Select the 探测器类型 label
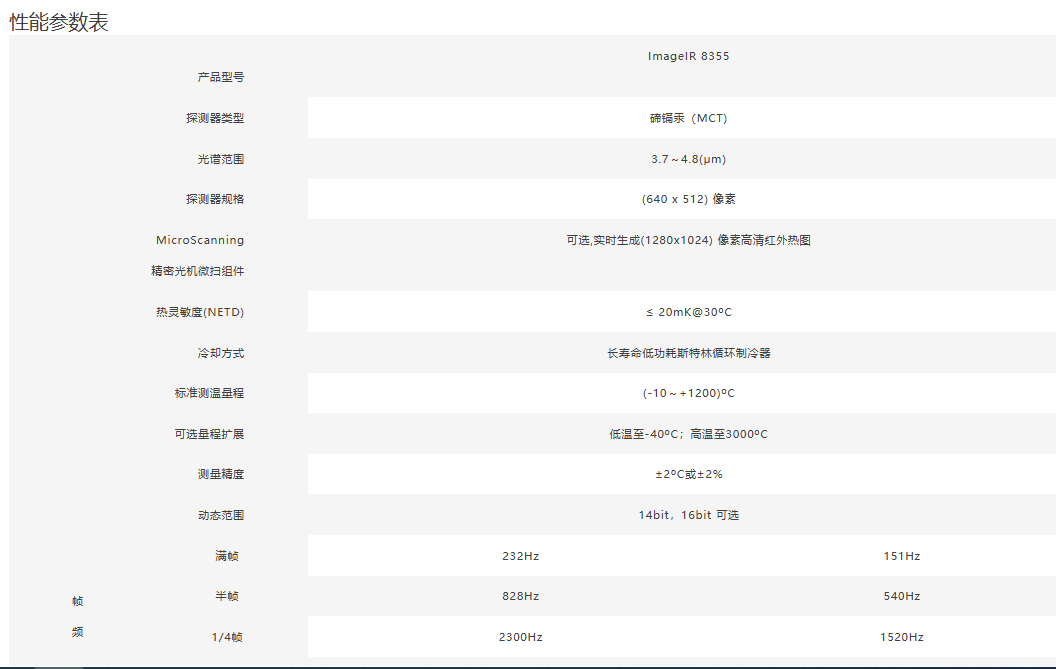The width and height of the screenshot is (1056, 669). [215, 118]
